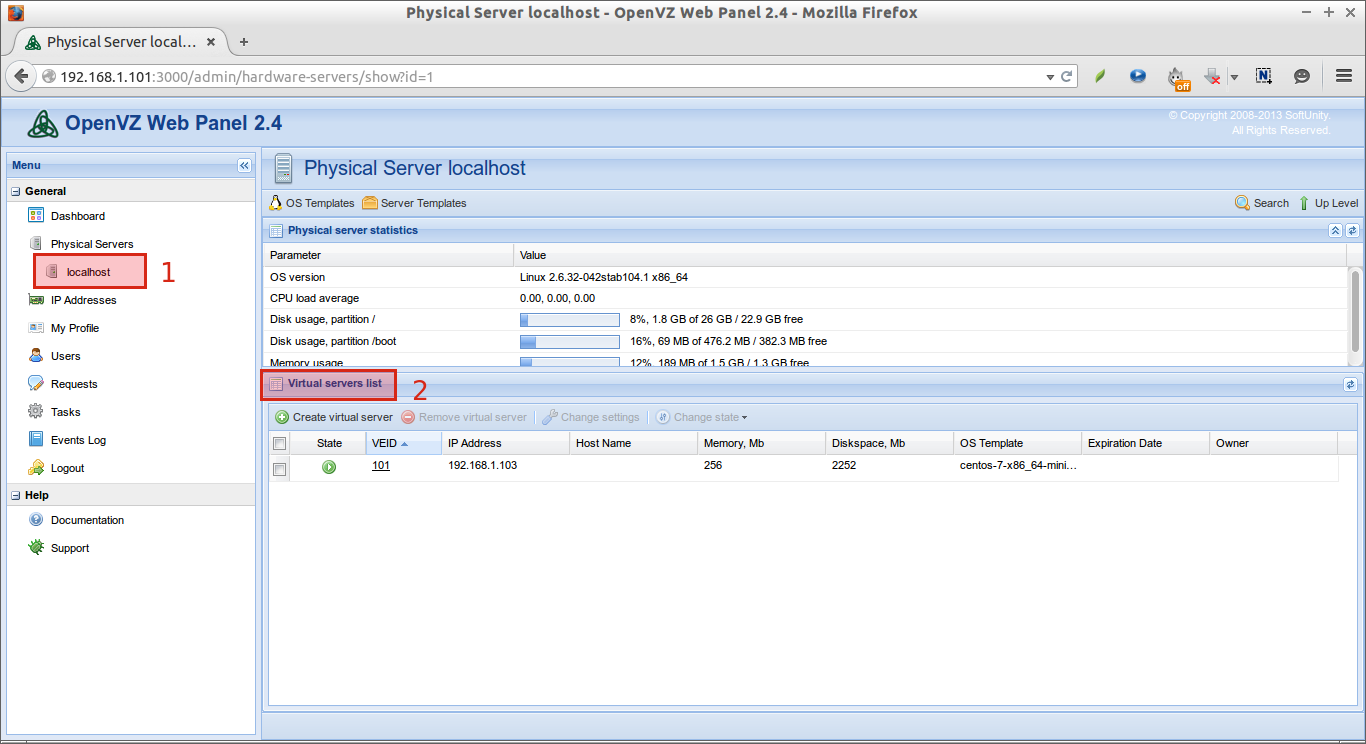Toggle the select-all checkbox in table header
This screenshot has width=1366, height=744.
pos(280,444)
